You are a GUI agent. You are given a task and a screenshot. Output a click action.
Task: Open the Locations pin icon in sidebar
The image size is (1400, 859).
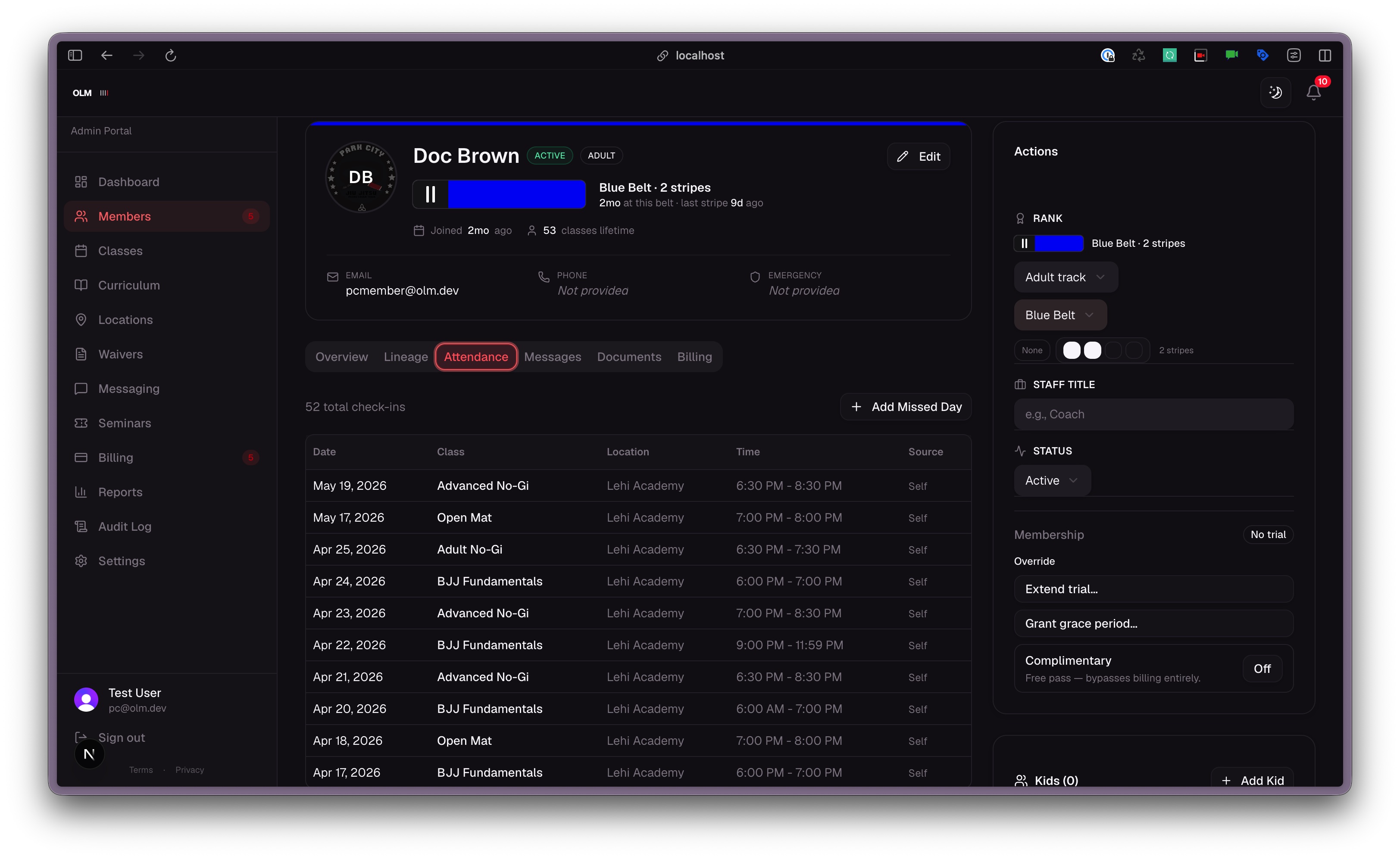coord(81,320)
